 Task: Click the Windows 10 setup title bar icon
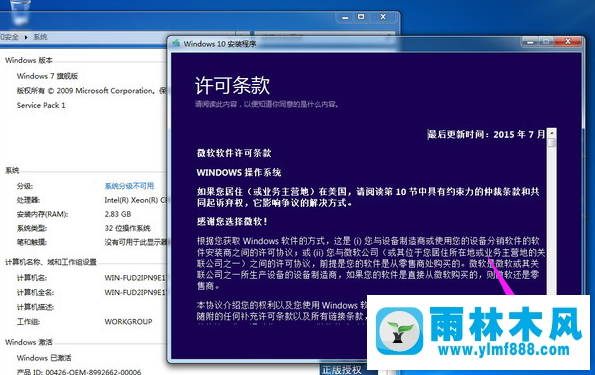(176, 43)
